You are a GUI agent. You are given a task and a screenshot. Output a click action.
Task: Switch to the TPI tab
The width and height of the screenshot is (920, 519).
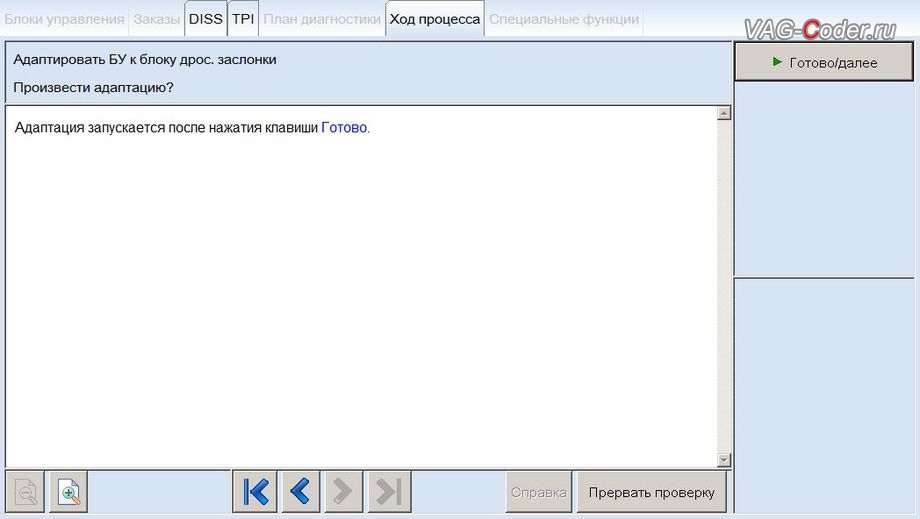(x=243, y=19)
